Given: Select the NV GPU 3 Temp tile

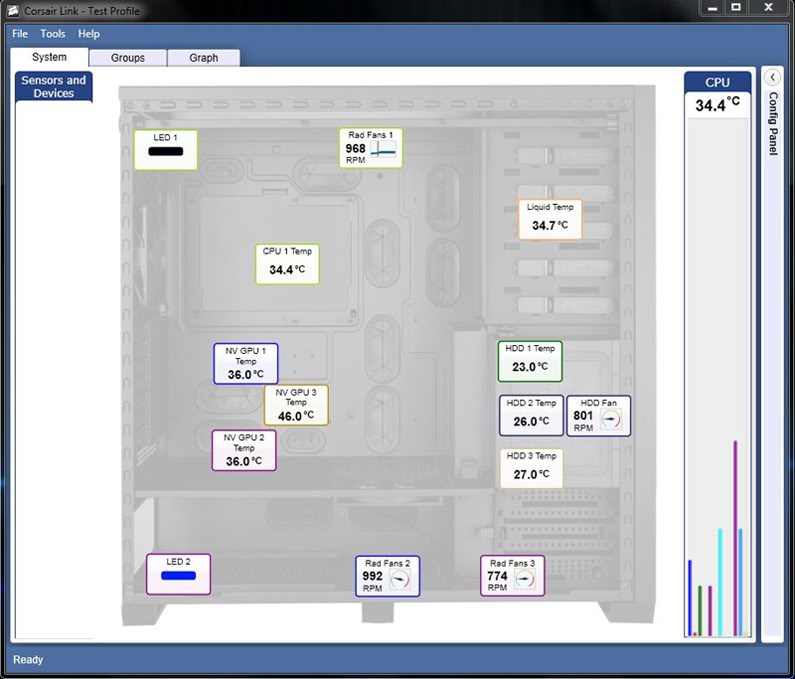Looking at the screenshot, I should [296, 405].
